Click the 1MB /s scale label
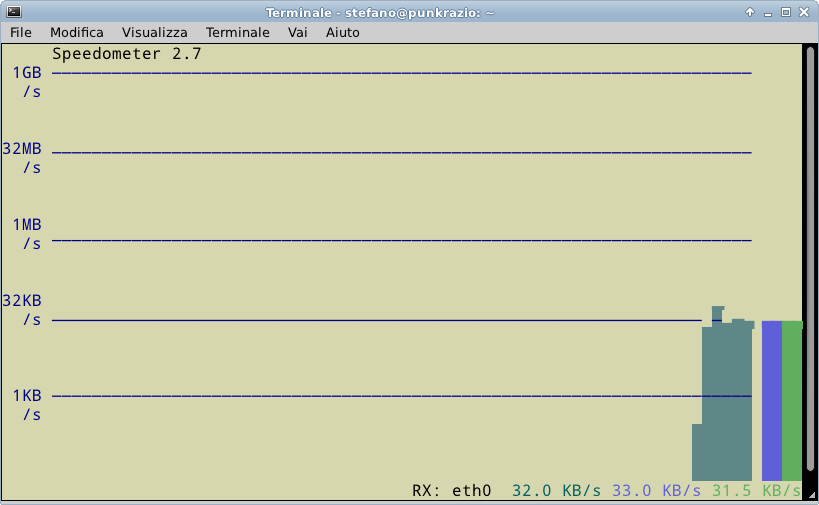 click(27, 234)
